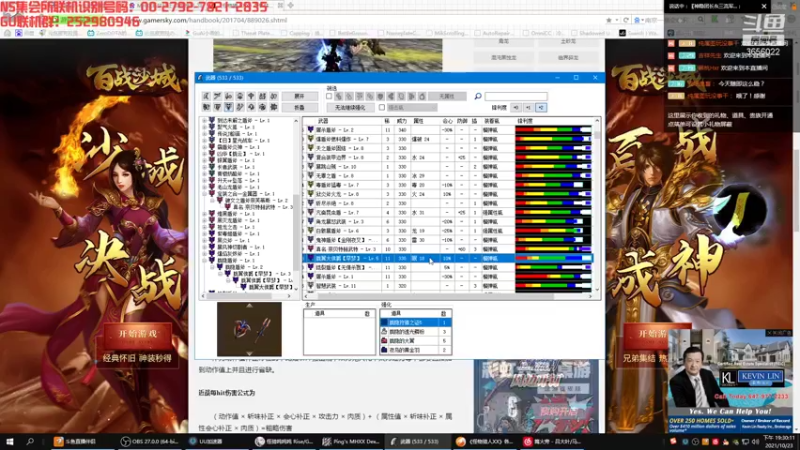Tick the checkbox beside the disabled combo box
Image resolution: width=800 pixels, height=450 pixels.
click(x=382, y=108)
